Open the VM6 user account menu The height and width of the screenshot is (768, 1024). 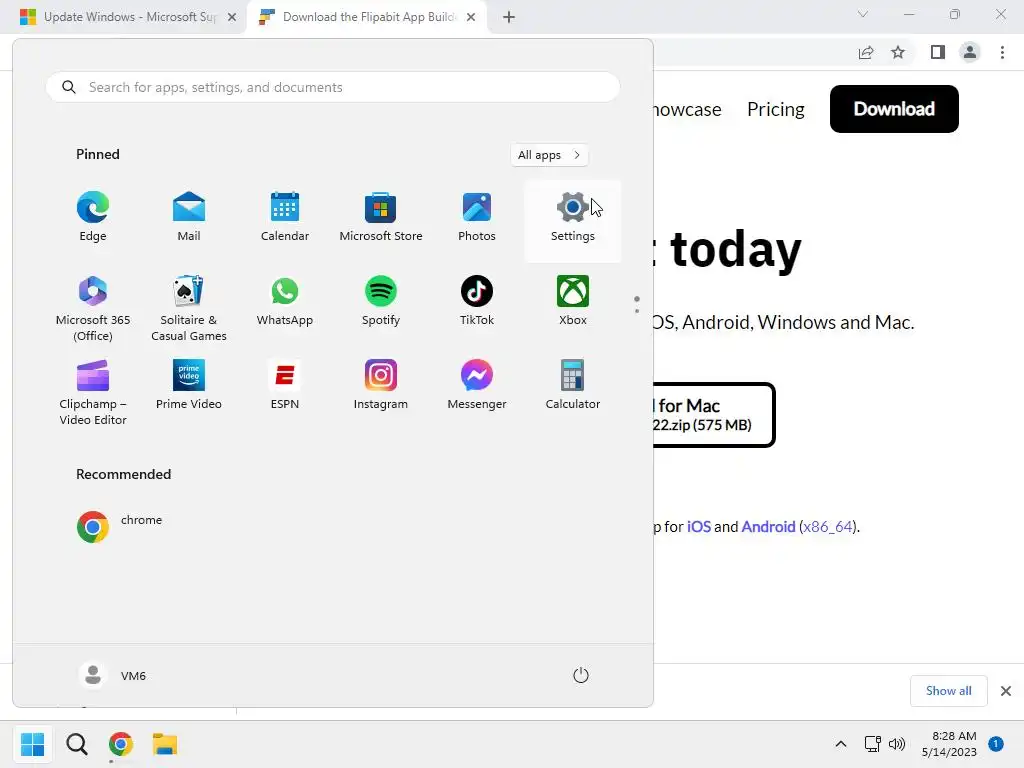[x=112, y=675]
